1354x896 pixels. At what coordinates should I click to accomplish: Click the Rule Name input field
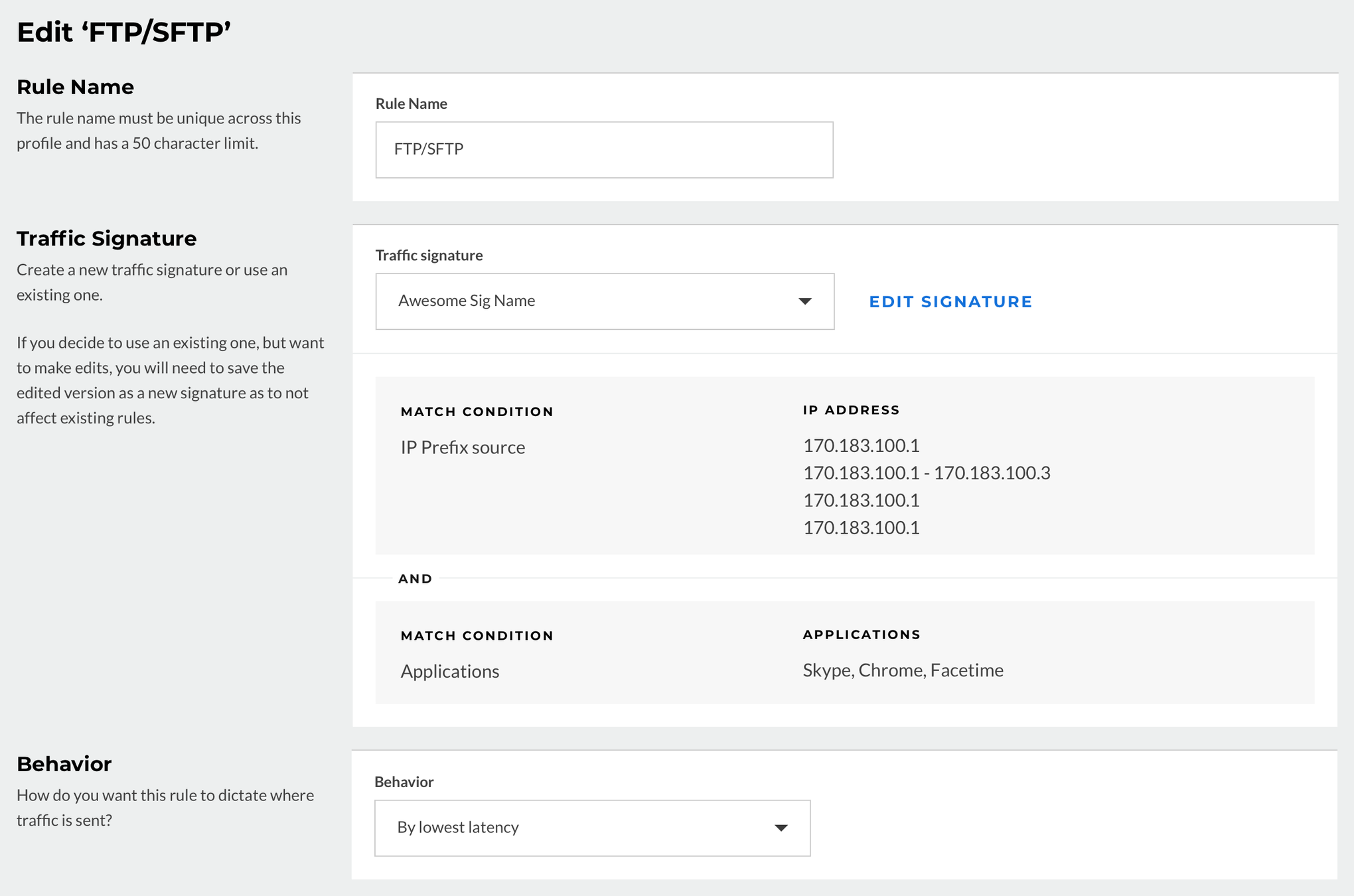point(603,149)
